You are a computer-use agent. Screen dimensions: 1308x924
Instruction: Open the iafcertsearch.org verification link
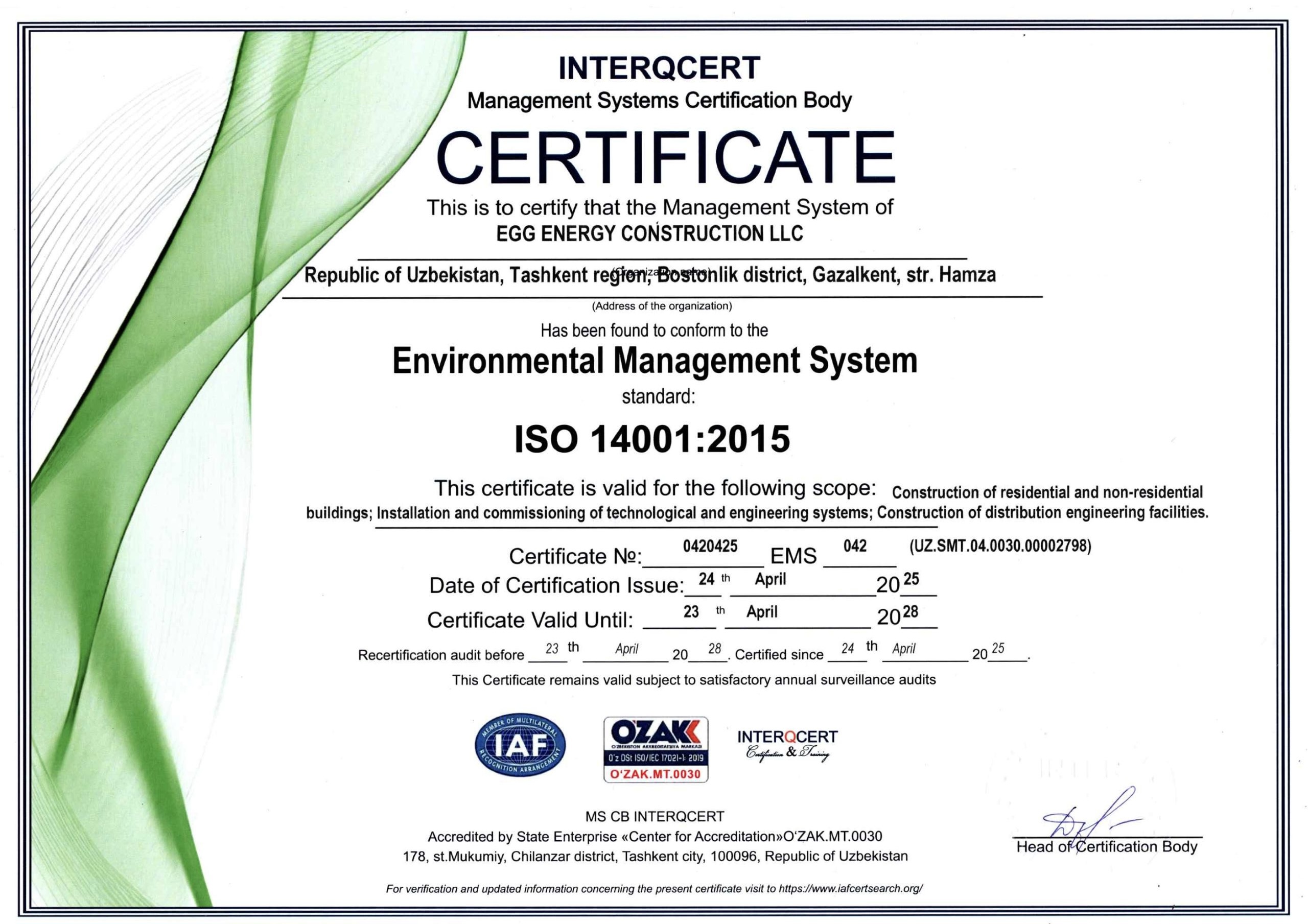[x=850, y=888]
